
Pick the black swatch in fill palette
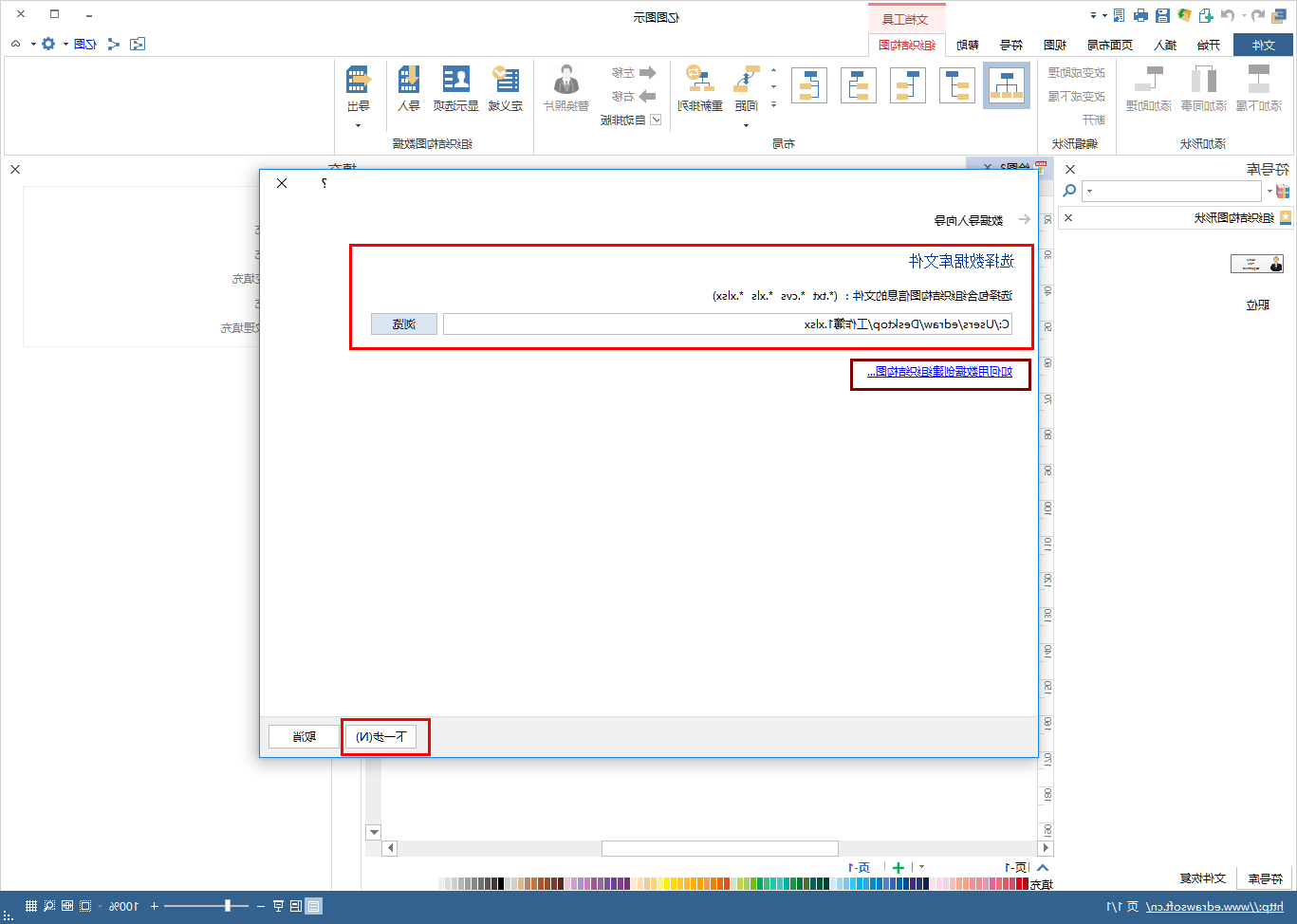(x=499, y=883)
